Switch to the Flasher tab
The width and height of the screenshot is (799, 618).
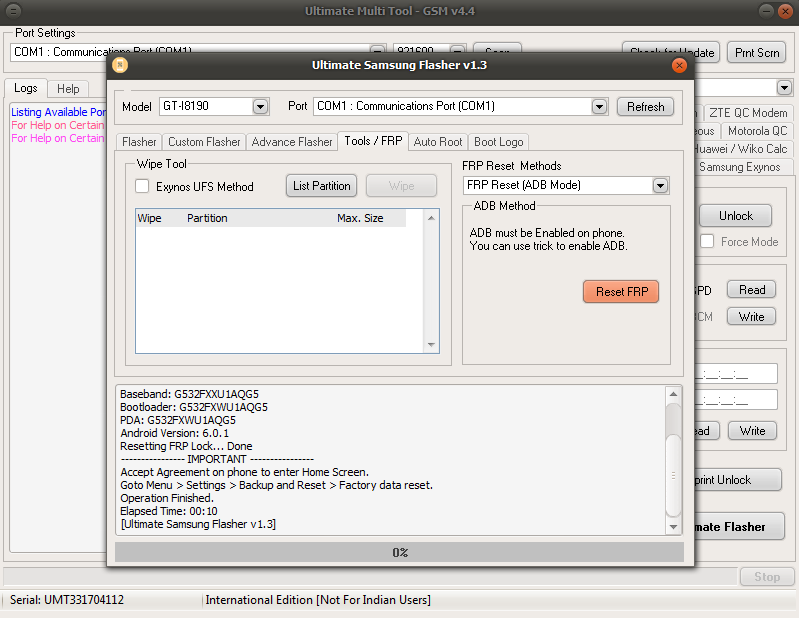[139, 142]
